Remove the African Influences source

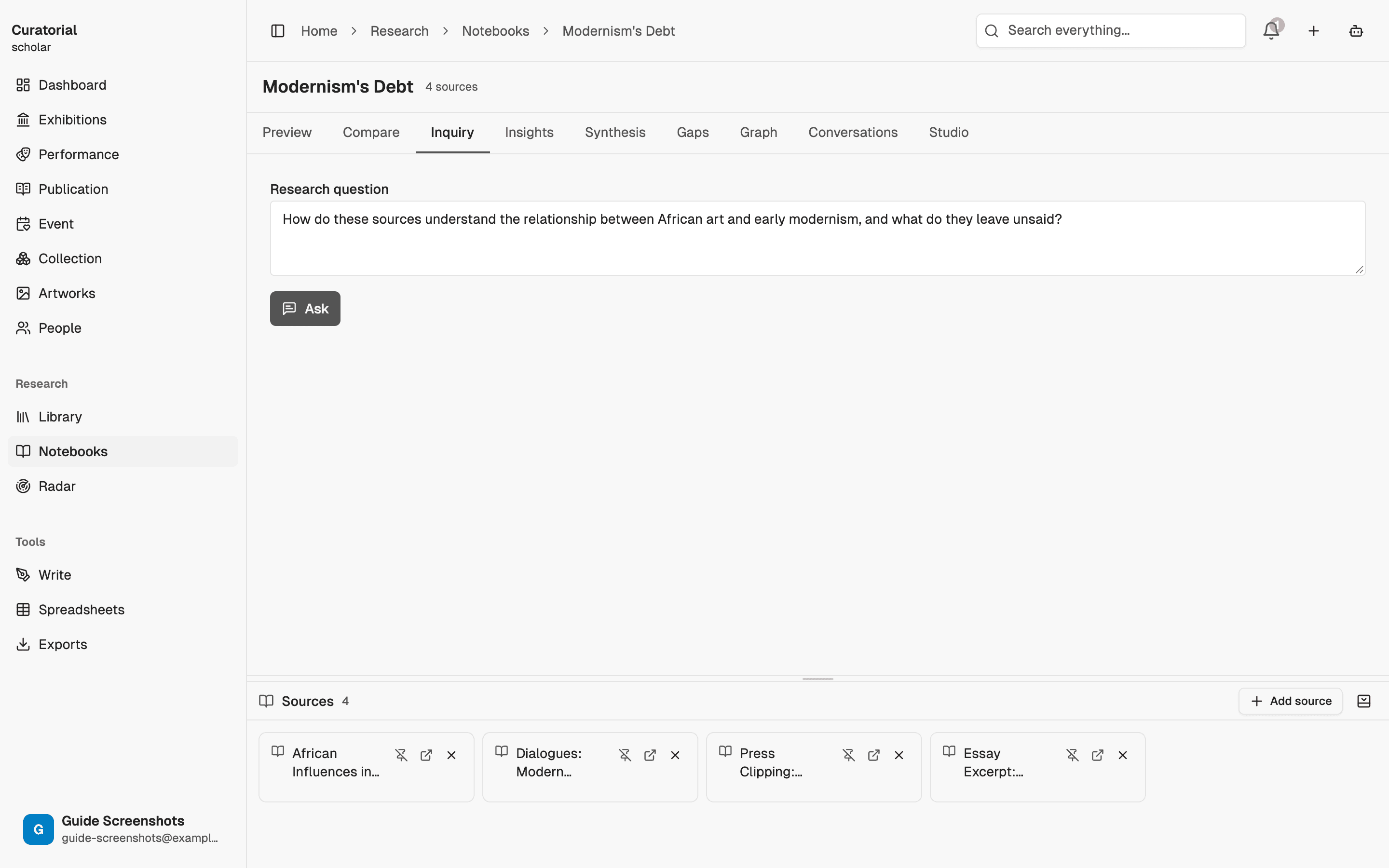pos(452,755)
